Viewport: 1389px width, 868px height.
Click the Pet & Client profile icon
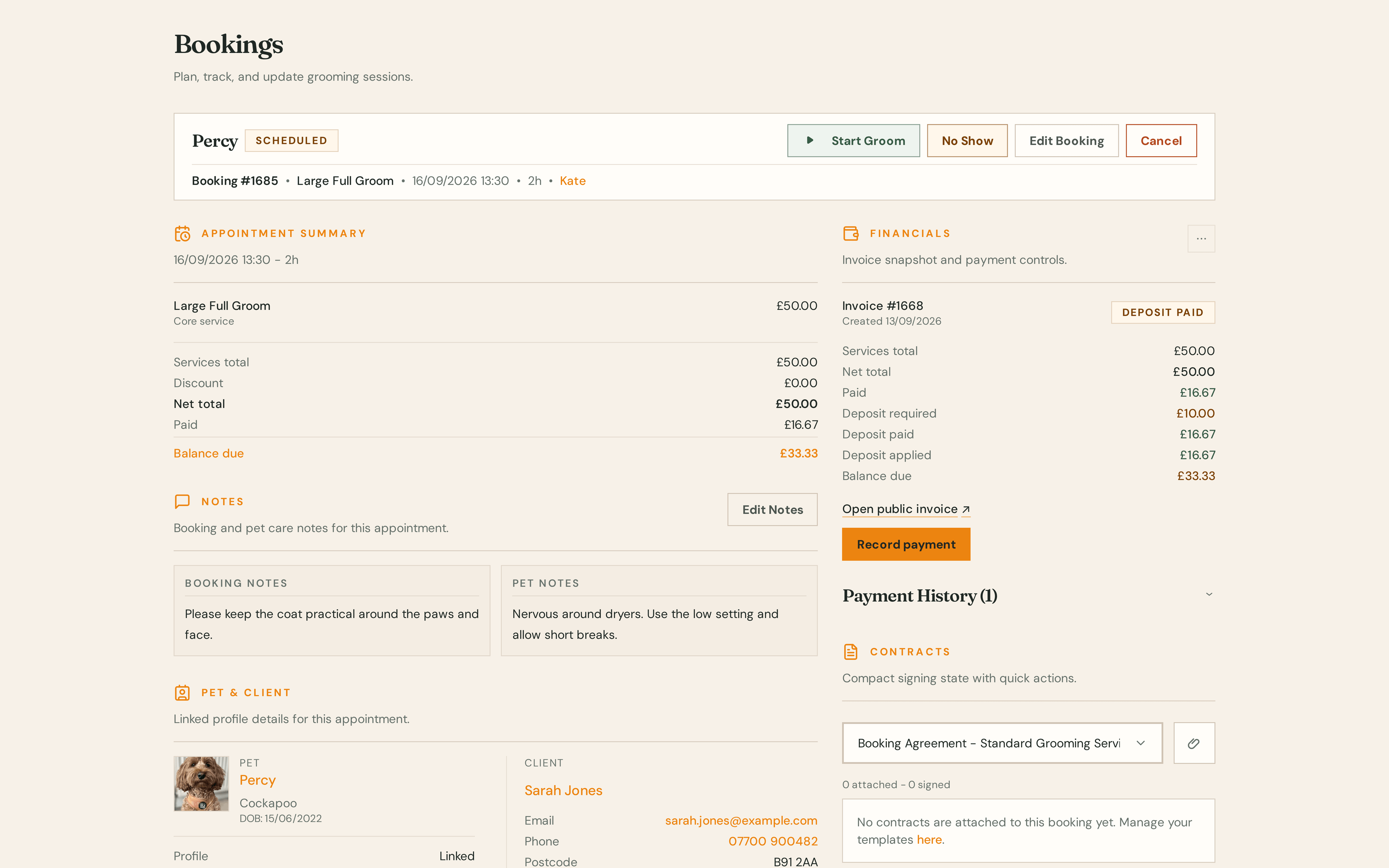182,693
